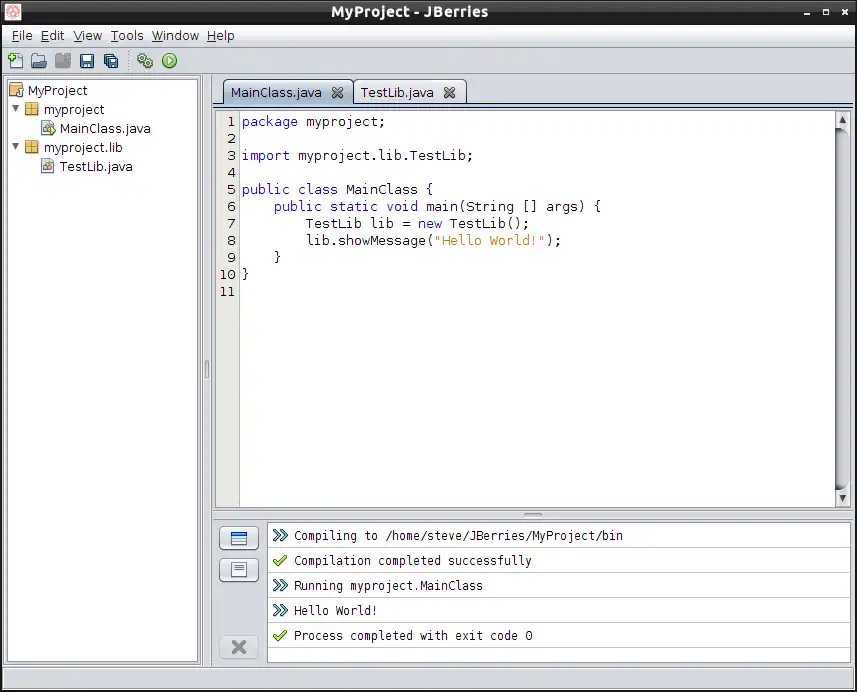Close the TestLib.java tab
857x692 pixels.
[449, 92]
